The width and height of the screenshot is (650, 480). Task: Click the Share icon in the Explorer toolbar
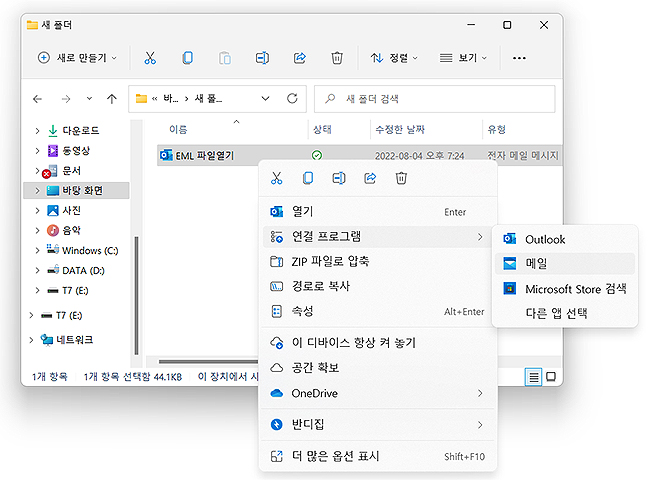[300, 58]
